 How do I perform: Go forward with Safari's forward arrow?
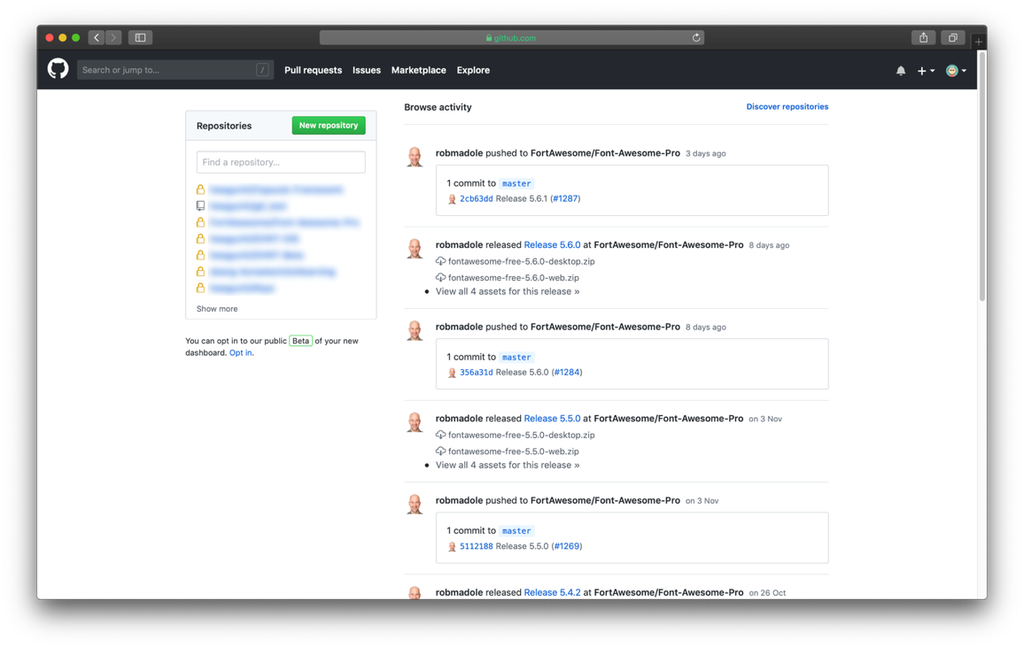(x=113, y=38)
